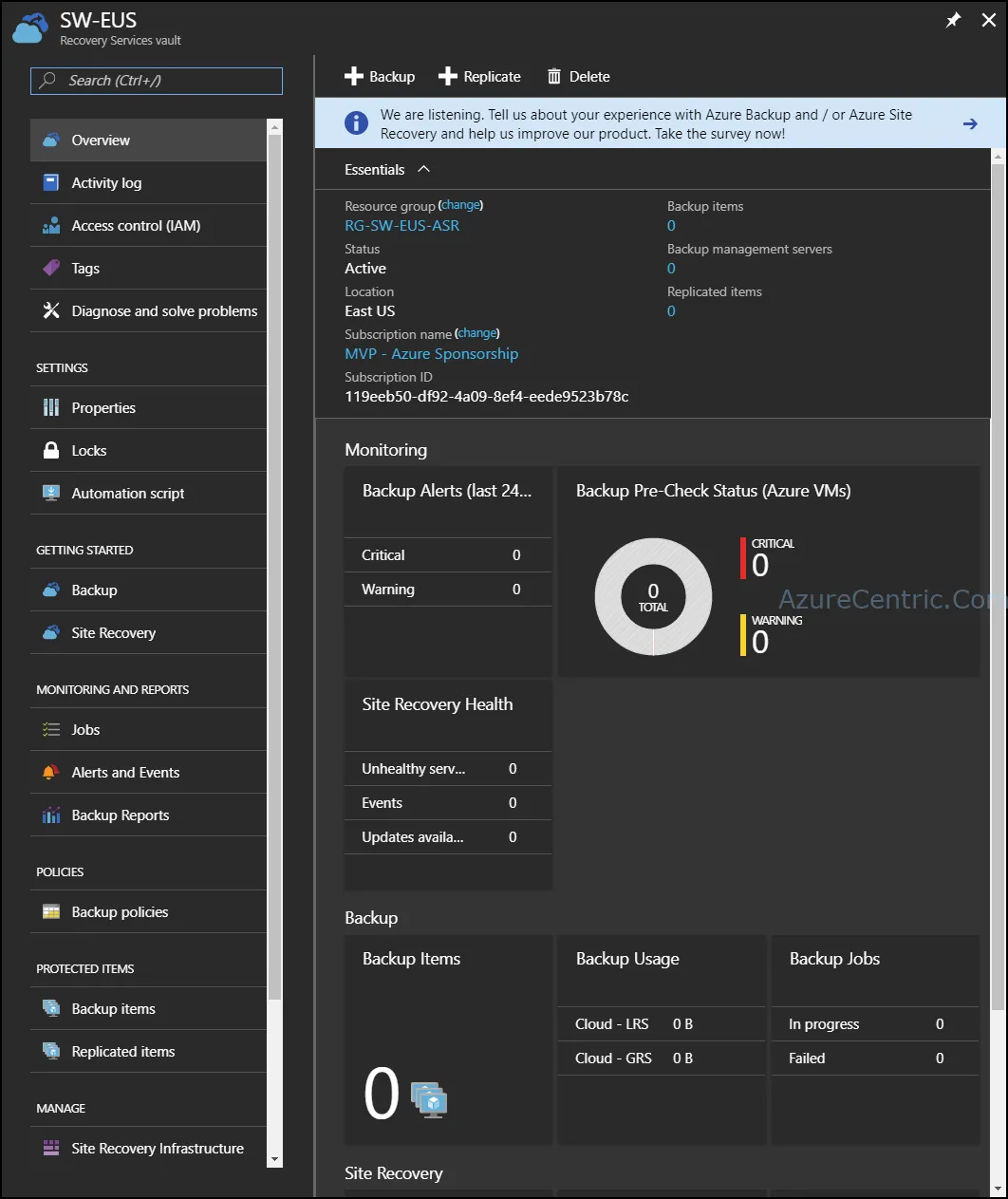The image size is (1008, 1199).
Task: Click the Jobs list icon
Action: (x=51, y=729)
